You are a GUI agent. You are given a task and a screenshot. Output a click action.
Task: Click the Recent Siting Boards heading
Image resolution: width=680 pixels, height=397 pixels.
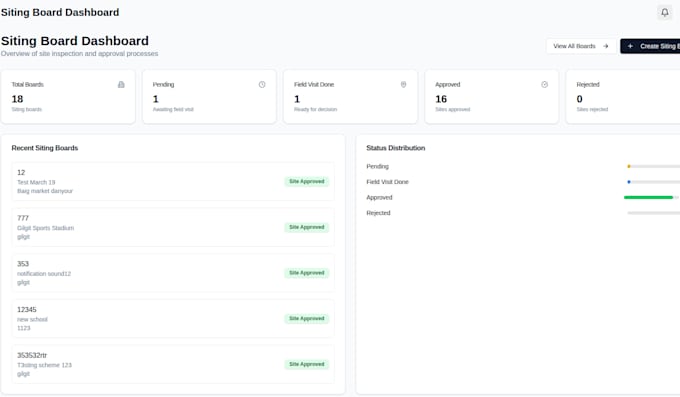tap(45, 148)
